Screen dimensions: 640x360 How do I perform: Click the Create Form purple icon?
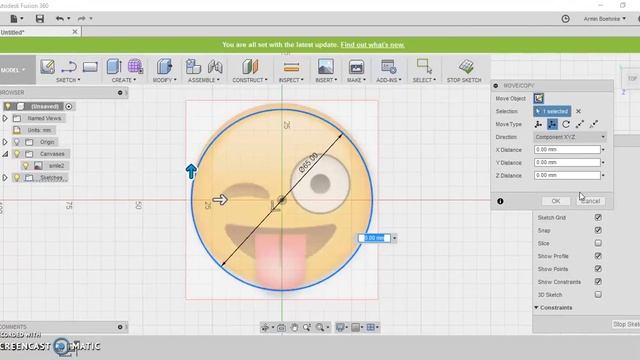[x=135, y=66]
